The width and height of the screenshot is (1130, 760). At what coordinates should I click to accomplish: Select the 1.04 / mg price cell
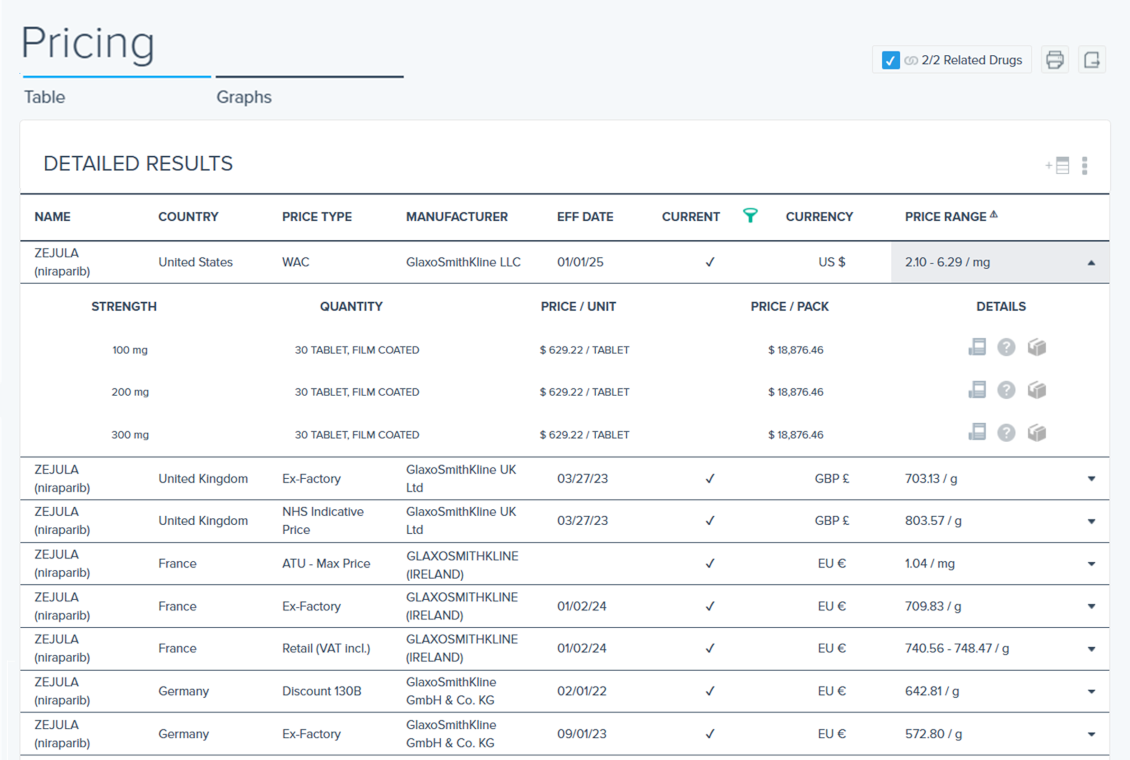point(930,563)
